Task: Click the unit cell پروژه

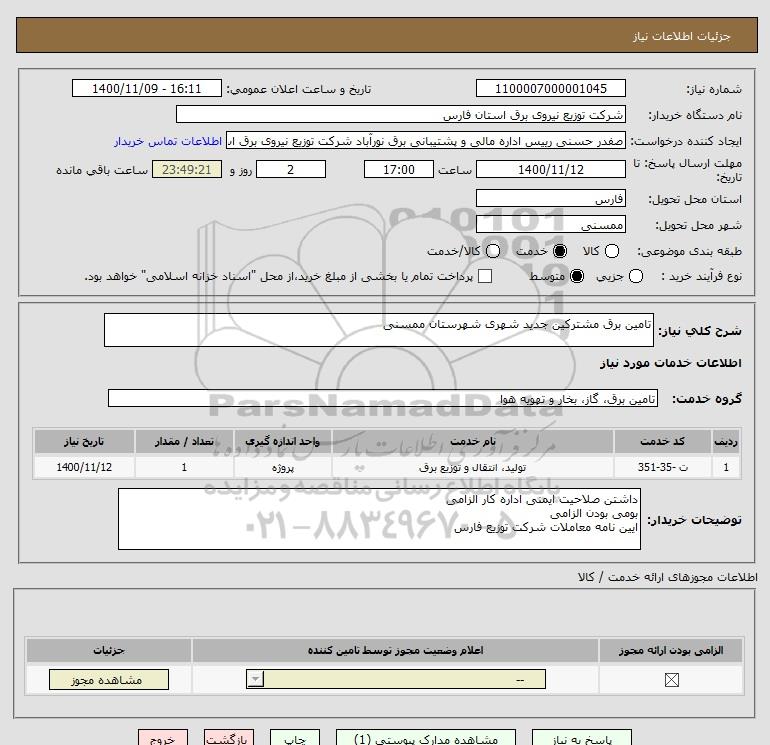Action: 283,467
